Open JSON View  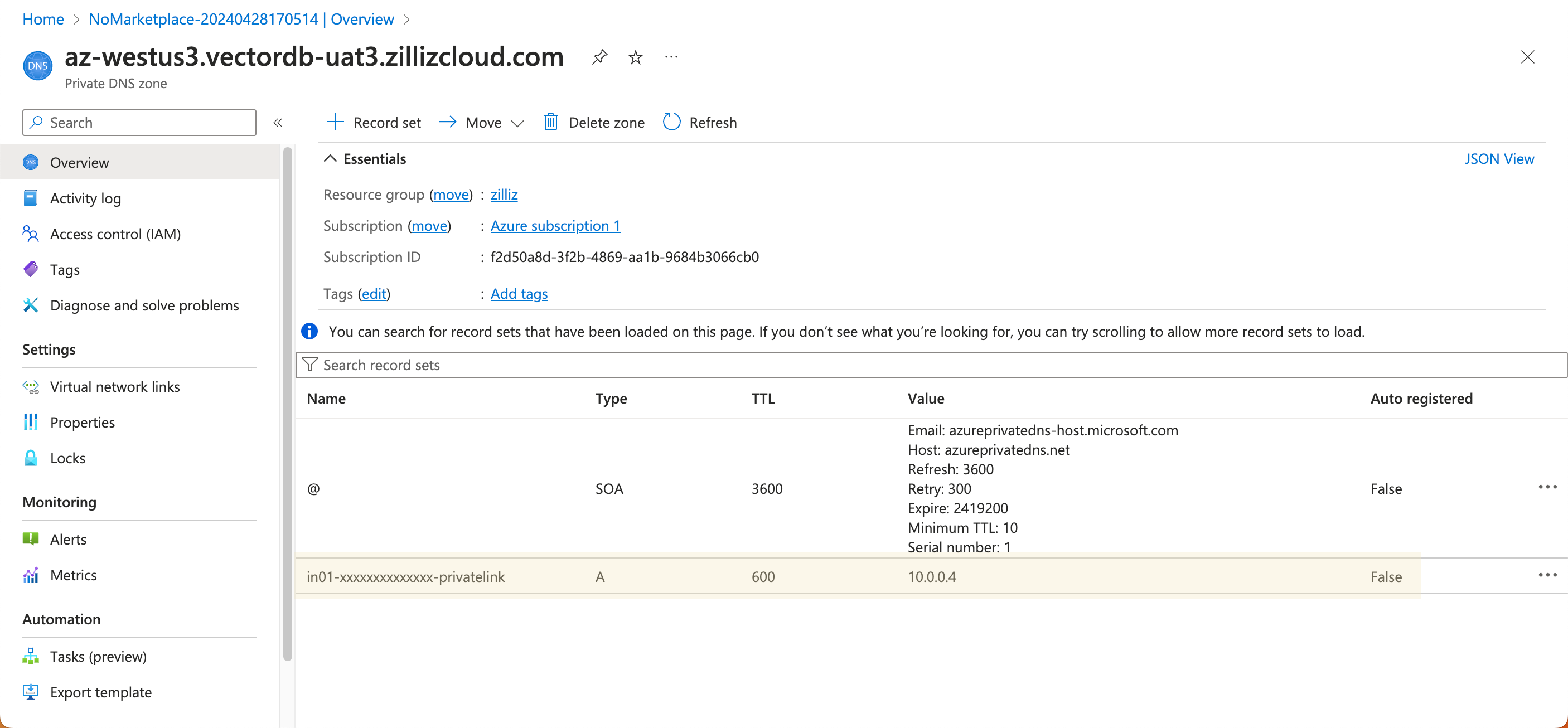pyautogui.click(x=1499, y=159)
